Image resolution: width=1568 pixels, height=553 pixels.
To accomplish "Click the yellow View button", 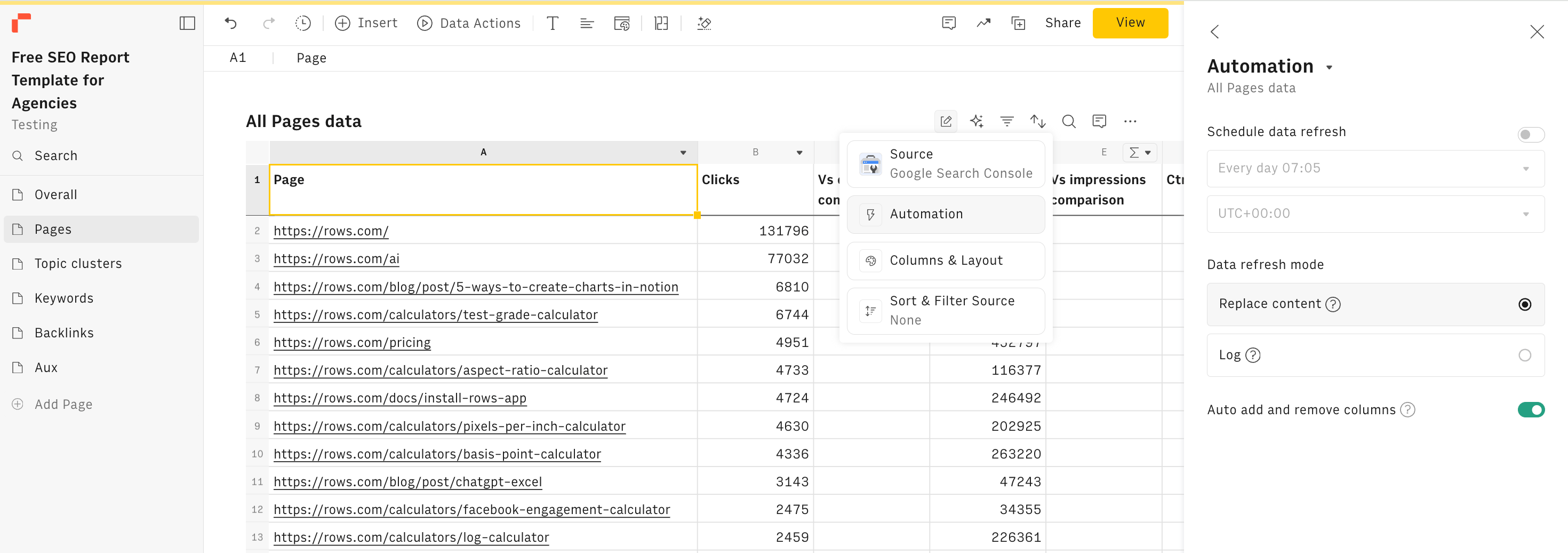I will pos(1130,23).
